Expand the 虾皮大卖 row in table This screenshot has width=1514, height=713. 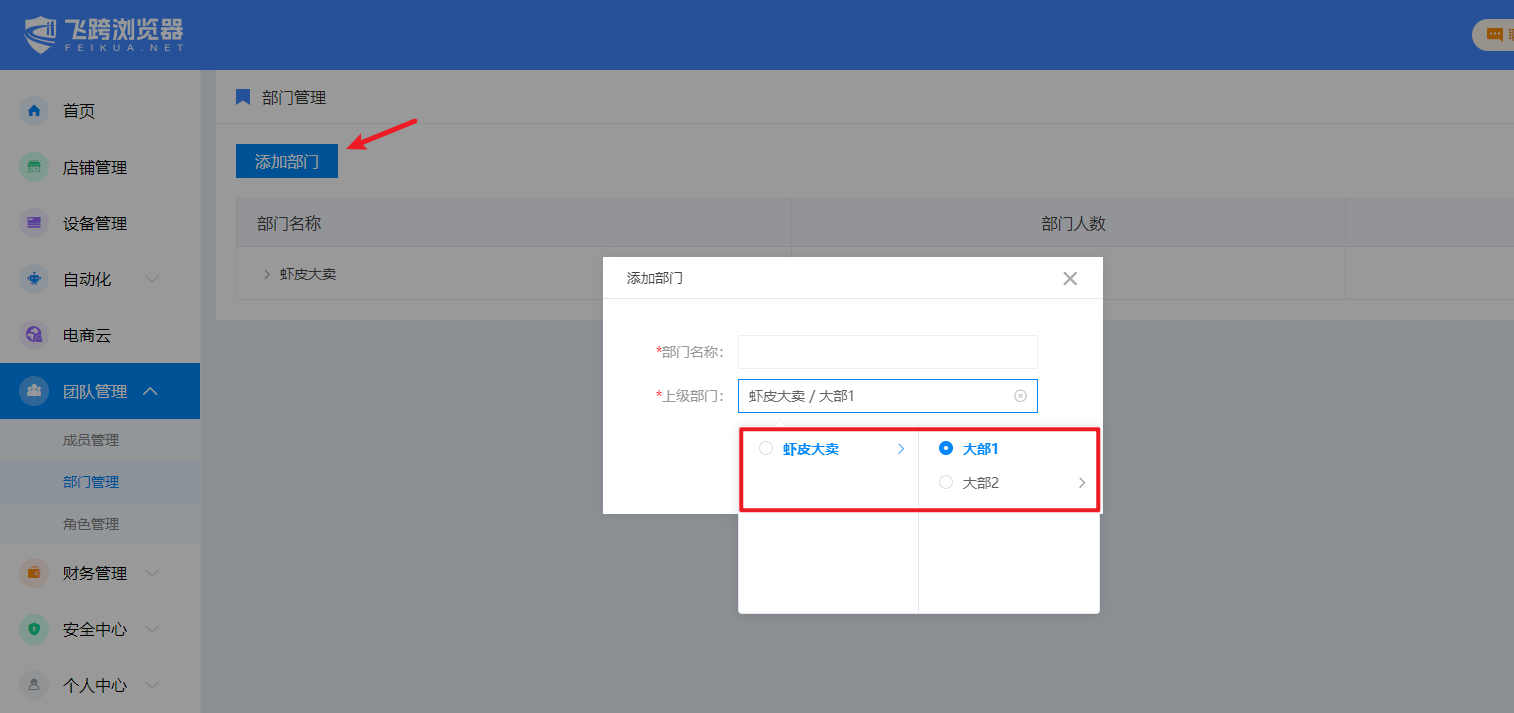click(x=267, y=274)
